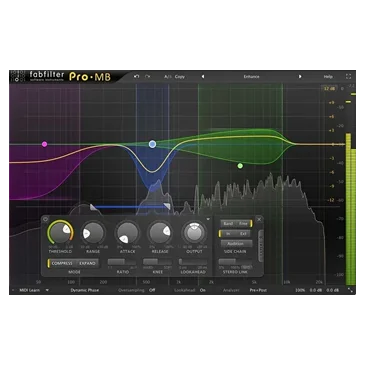
Task: Open the Enhance preset menu
Action: tap(251, 77)
